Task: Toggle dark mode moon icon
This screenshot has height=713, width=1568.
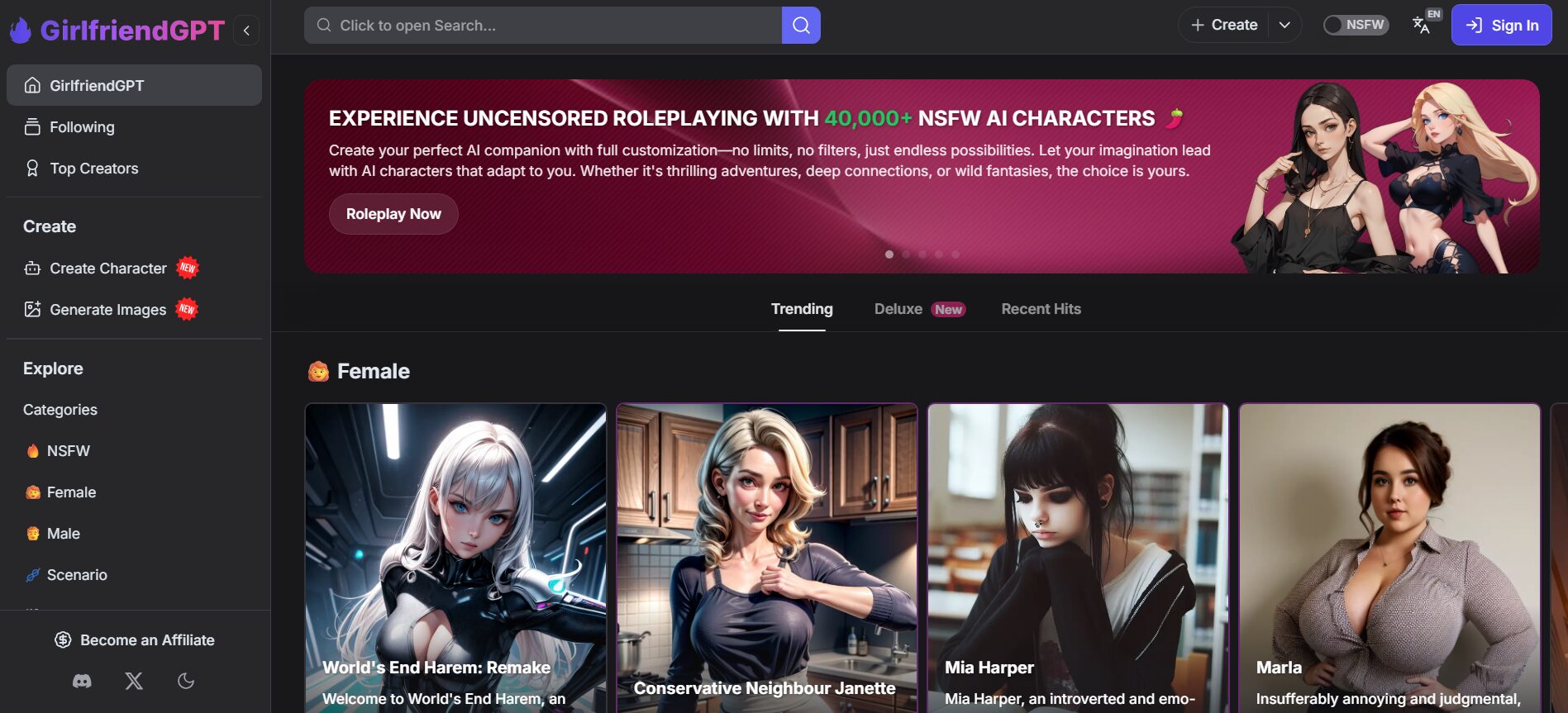Action: click(x=186, y=681)
